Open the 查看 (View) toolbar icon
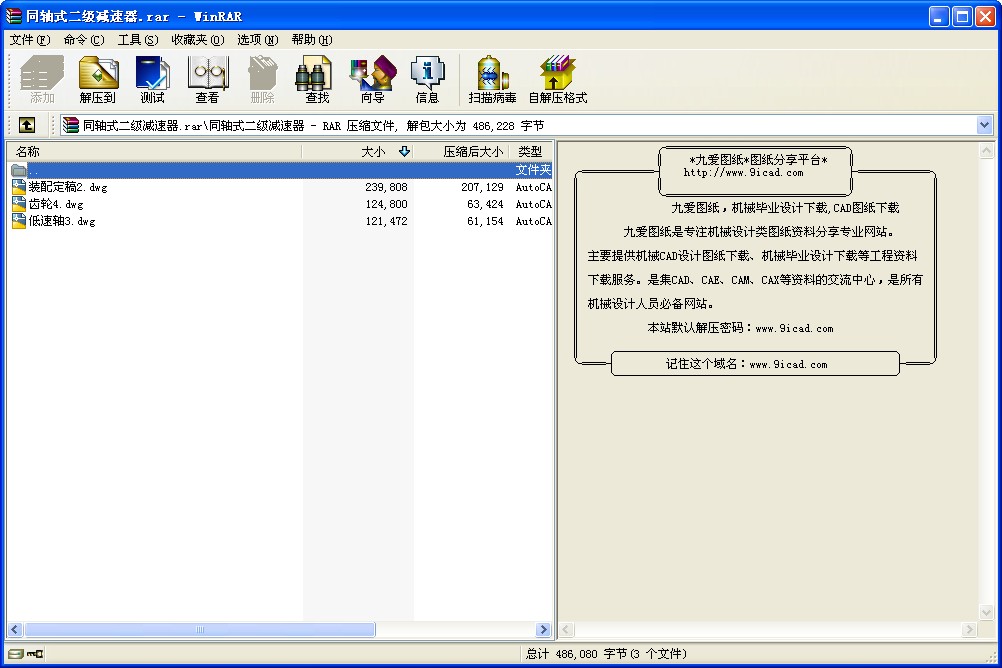Screen dimensions: 1002x668 (207, 79)
